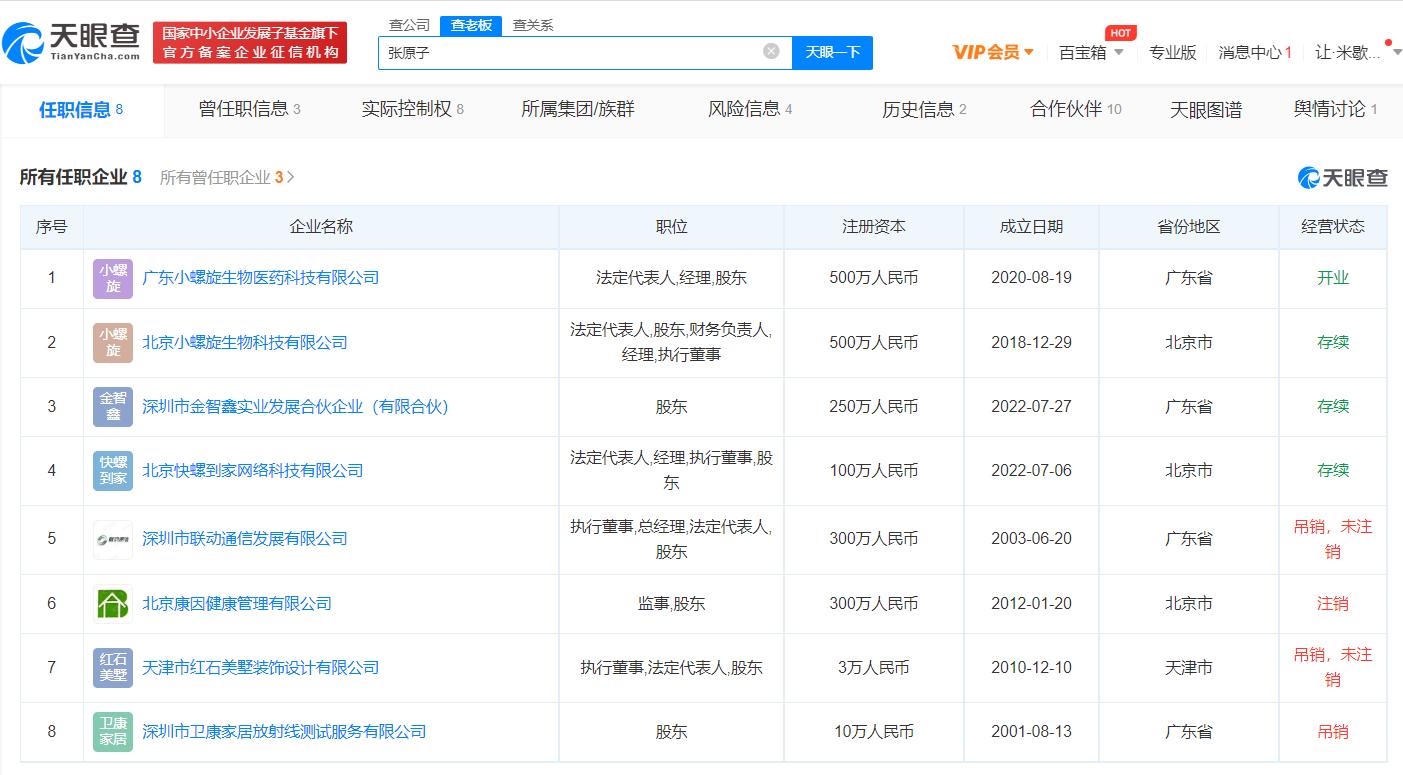
Task: Open 广东小螺旋生物医药科技有限公司 link
Action: tap(261, 278)
